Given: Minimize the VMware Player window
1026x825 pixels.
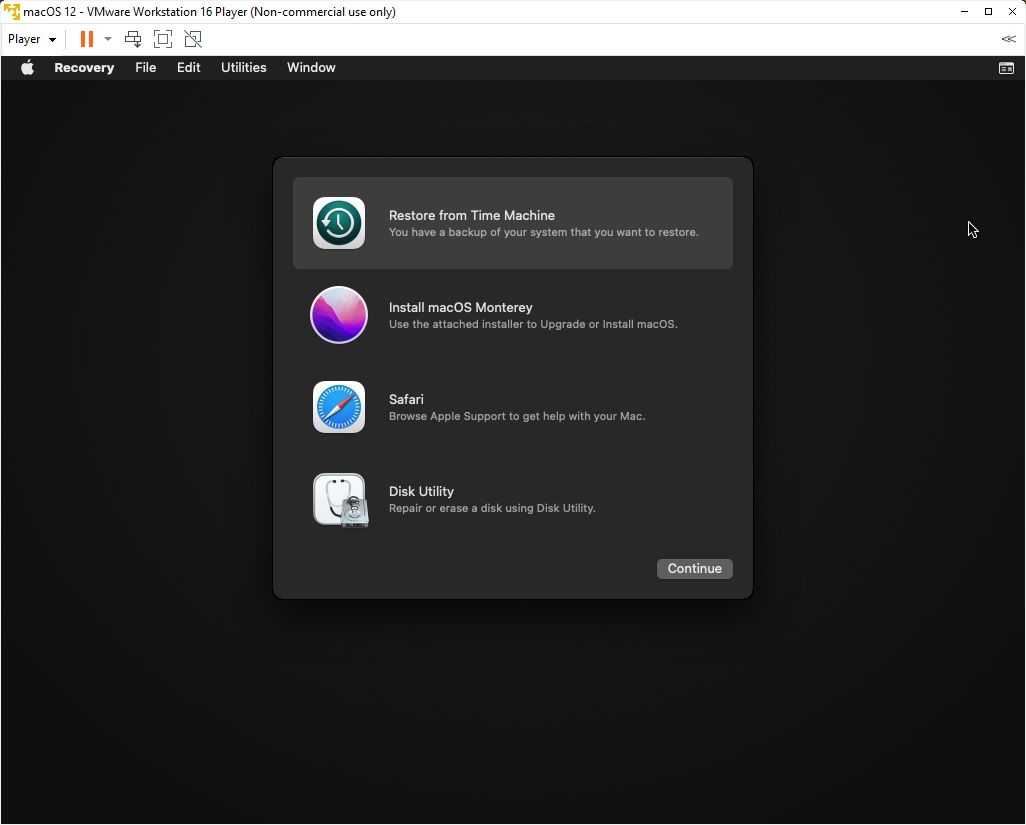Looking at the screenshot, I should [x=964, y=12].
